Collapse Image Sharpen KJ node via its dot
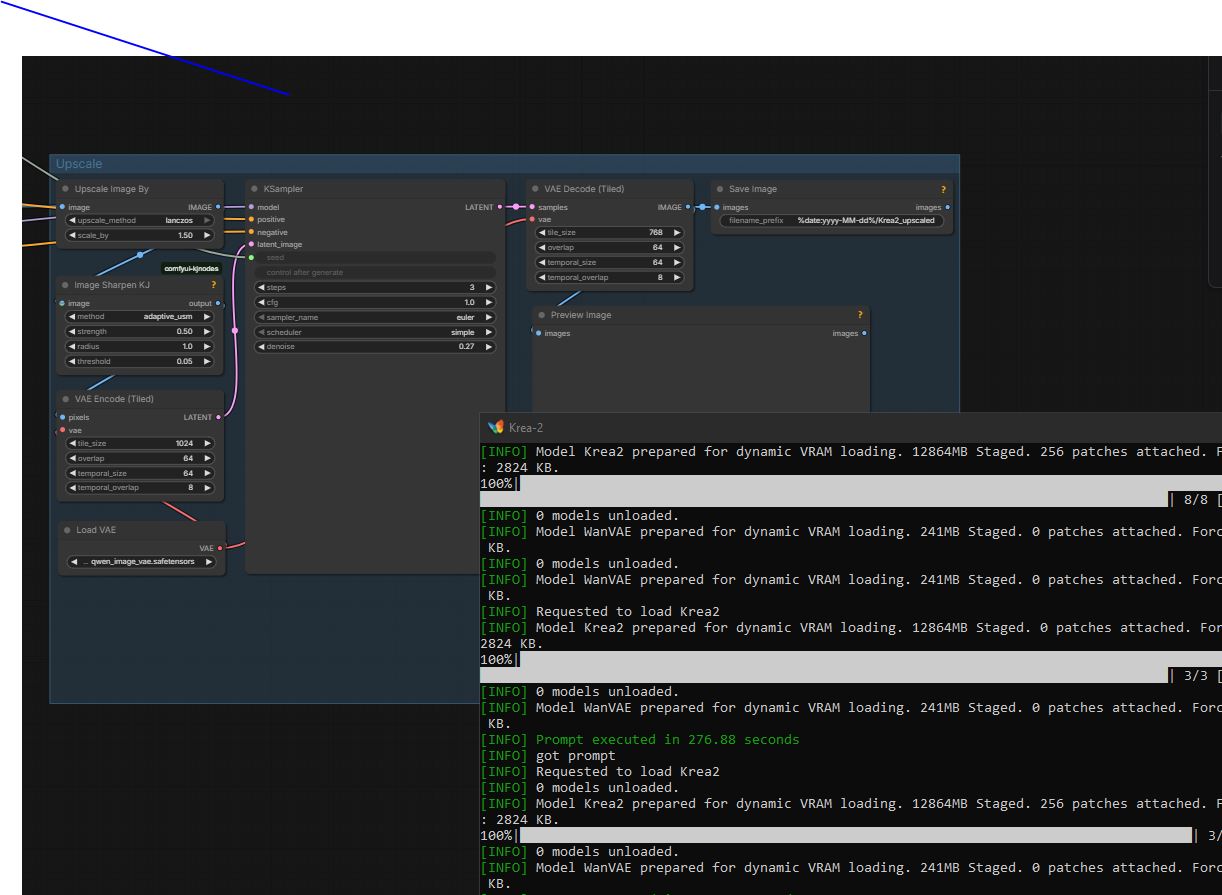The width and height of the screenshot is (1222, 895). click(x=66, y=285)
